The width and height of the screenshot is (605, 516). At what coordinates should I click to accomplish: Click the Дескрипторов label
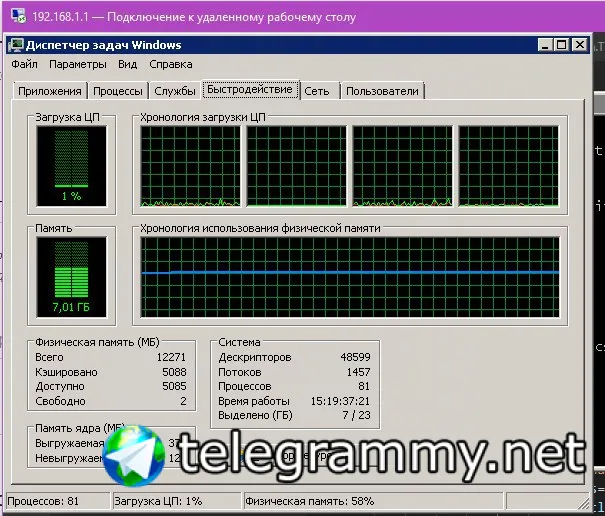pyautogui.click(x=255, y=357)
